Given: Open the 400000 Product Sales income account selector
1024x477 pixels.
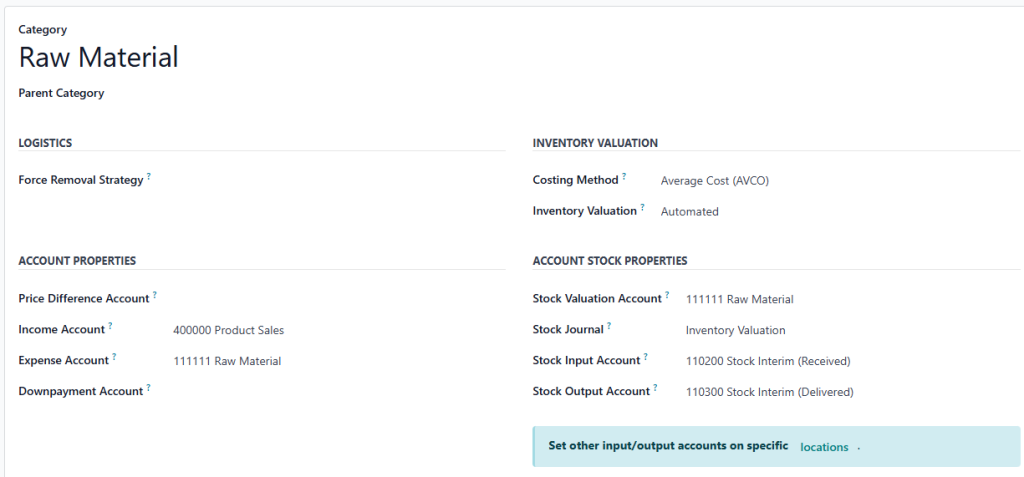Looking at the screenshot, I should click(x=228, y=330).
